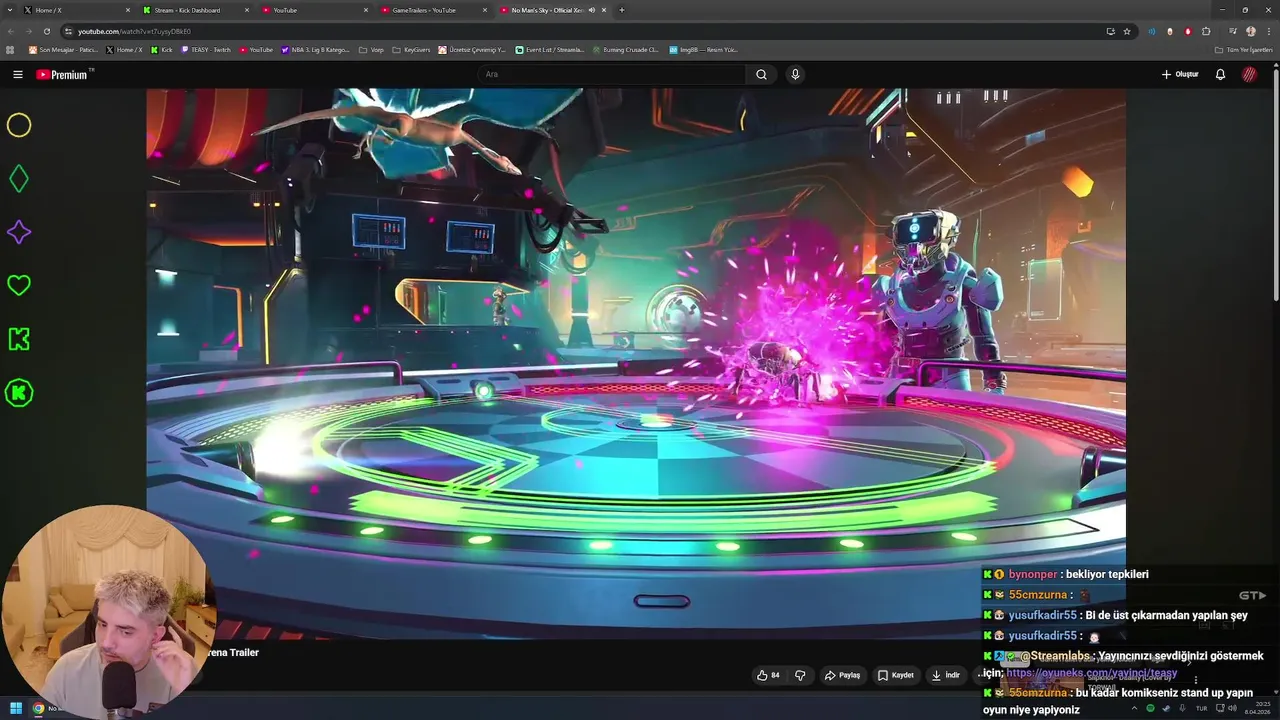Screen dimensions: 1280x720
Task: Open the taskbar clock showing 20:25
Action: (x=1257, y=708)
